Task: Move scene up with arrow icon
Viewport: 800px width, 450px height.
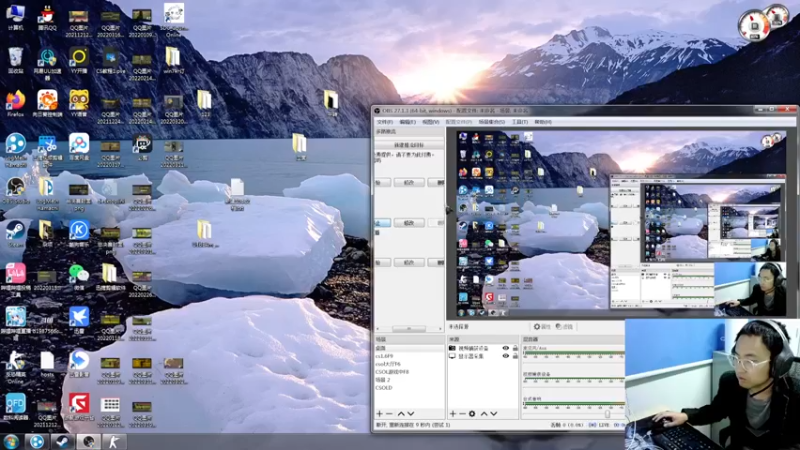Action: [x=401, y=413]
